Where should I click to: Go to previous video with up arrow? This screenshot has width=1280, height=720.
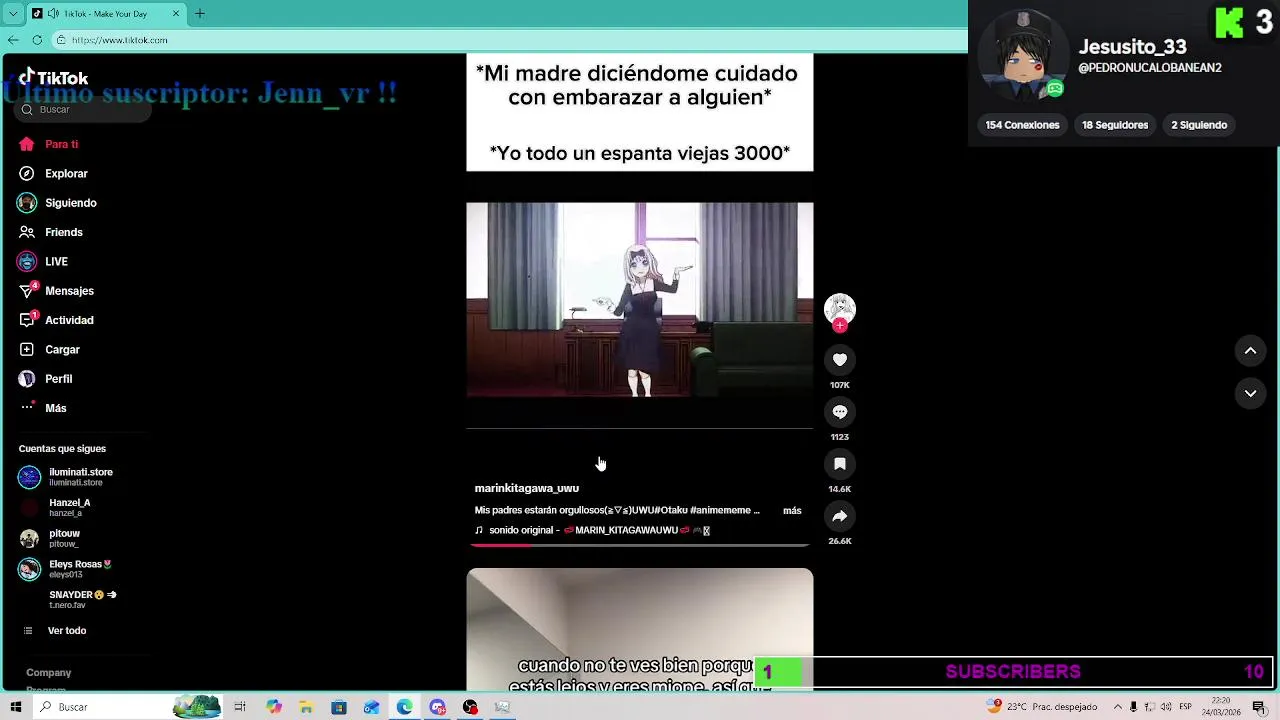(x=1250, y=350)
